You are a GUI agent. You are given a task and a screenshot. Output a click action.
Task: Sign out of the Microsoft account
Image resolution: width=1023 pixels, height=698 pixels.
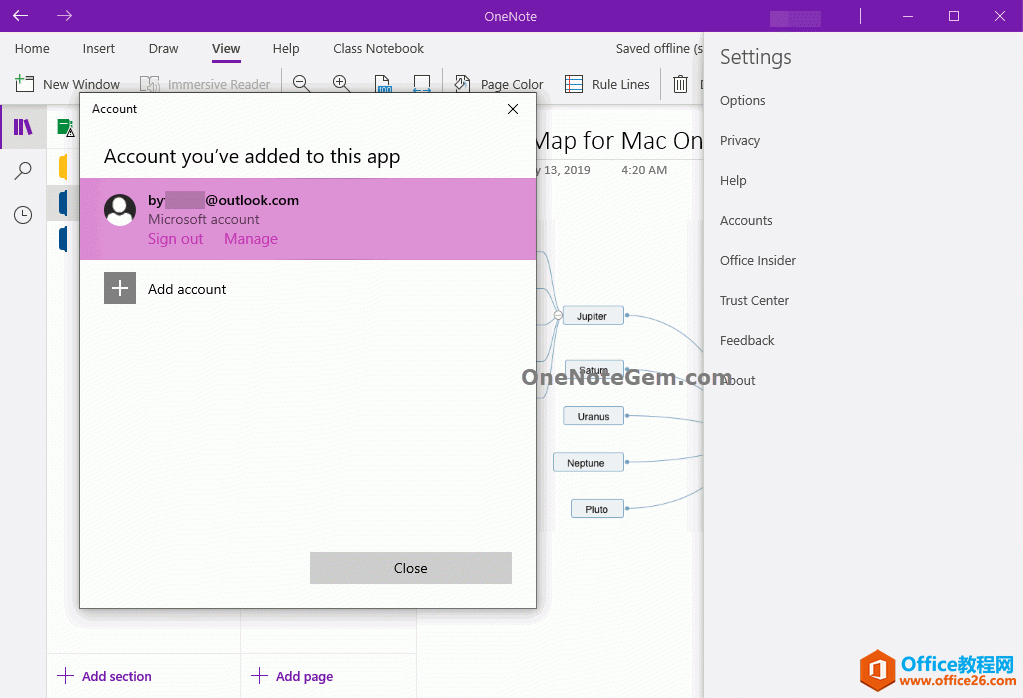(175, 238)
